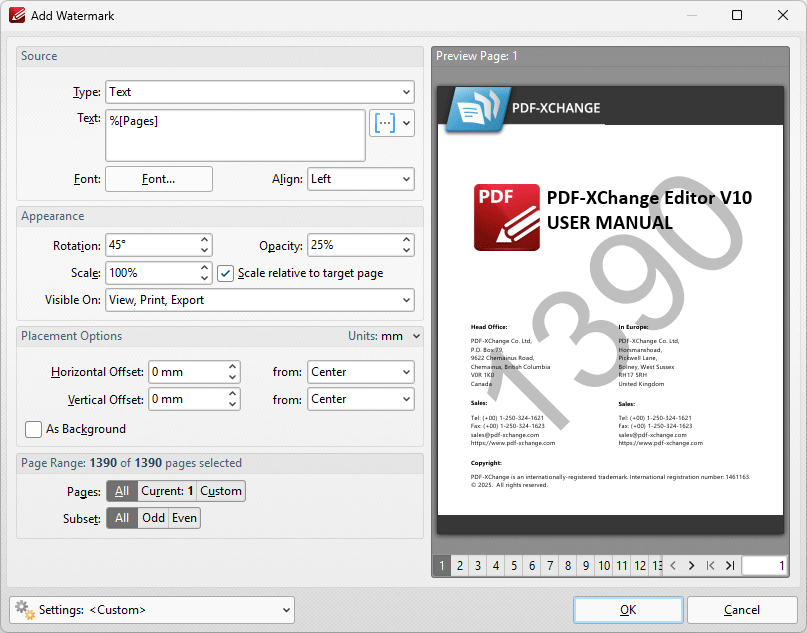
Task: Select Even pages subset
Action: (184, 518)
